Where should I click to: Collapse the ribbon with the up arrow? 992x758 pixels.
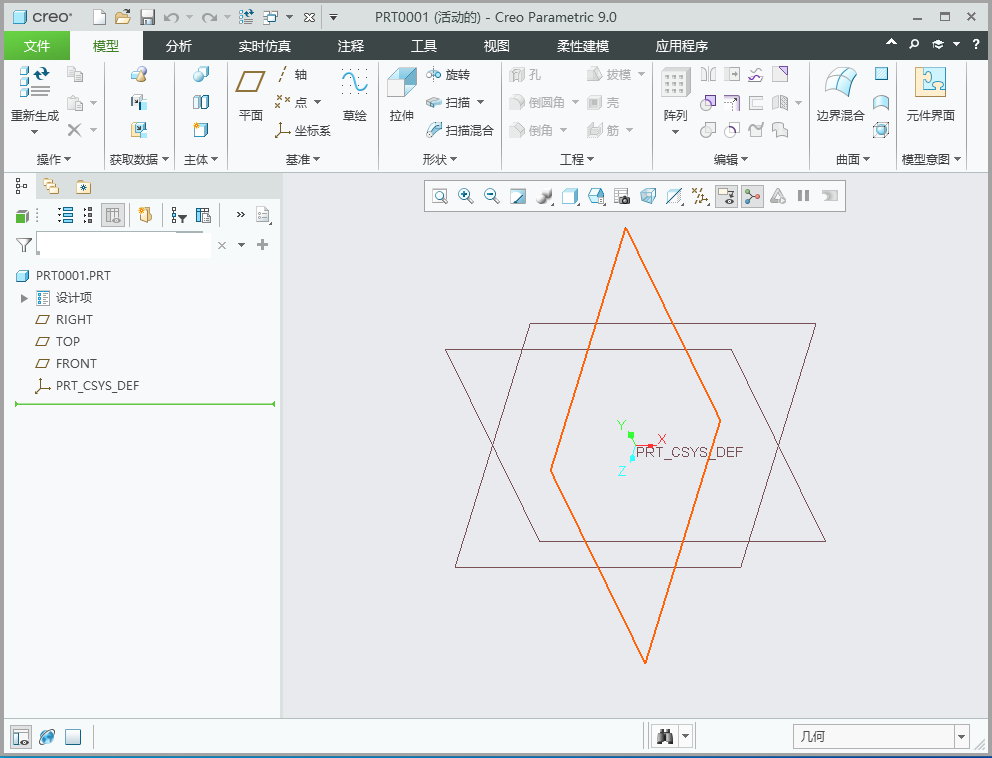[891, 43]
